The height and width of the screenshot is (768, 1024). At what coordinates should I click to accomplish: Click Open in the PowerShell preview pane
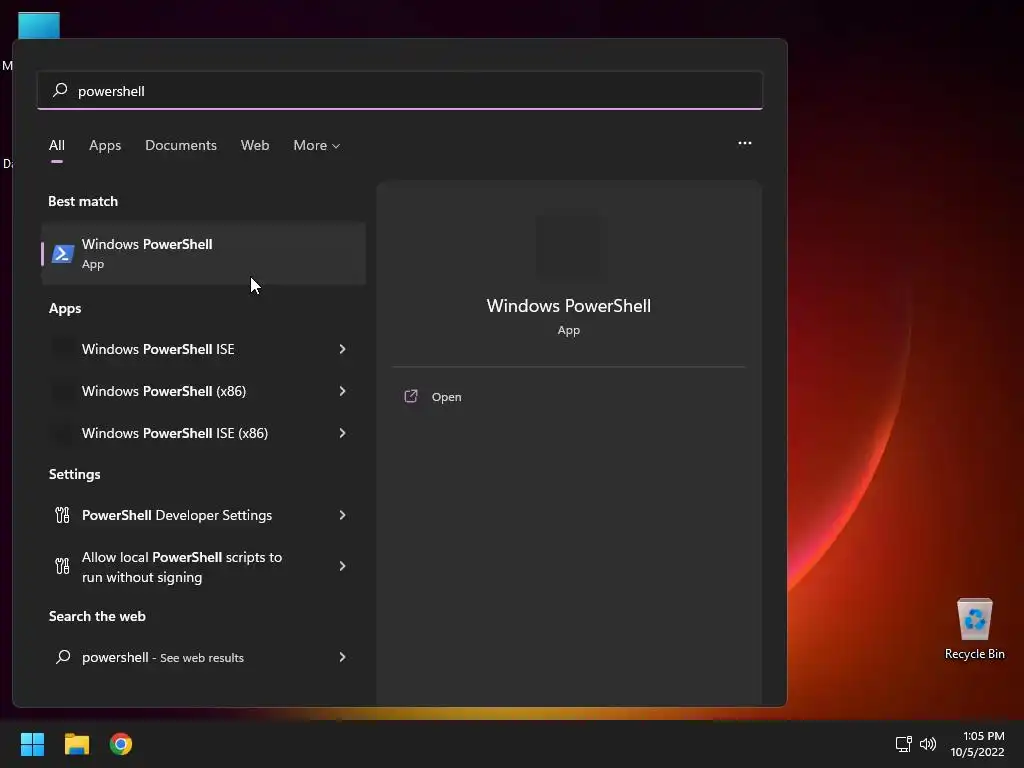[x=447, y=397]
